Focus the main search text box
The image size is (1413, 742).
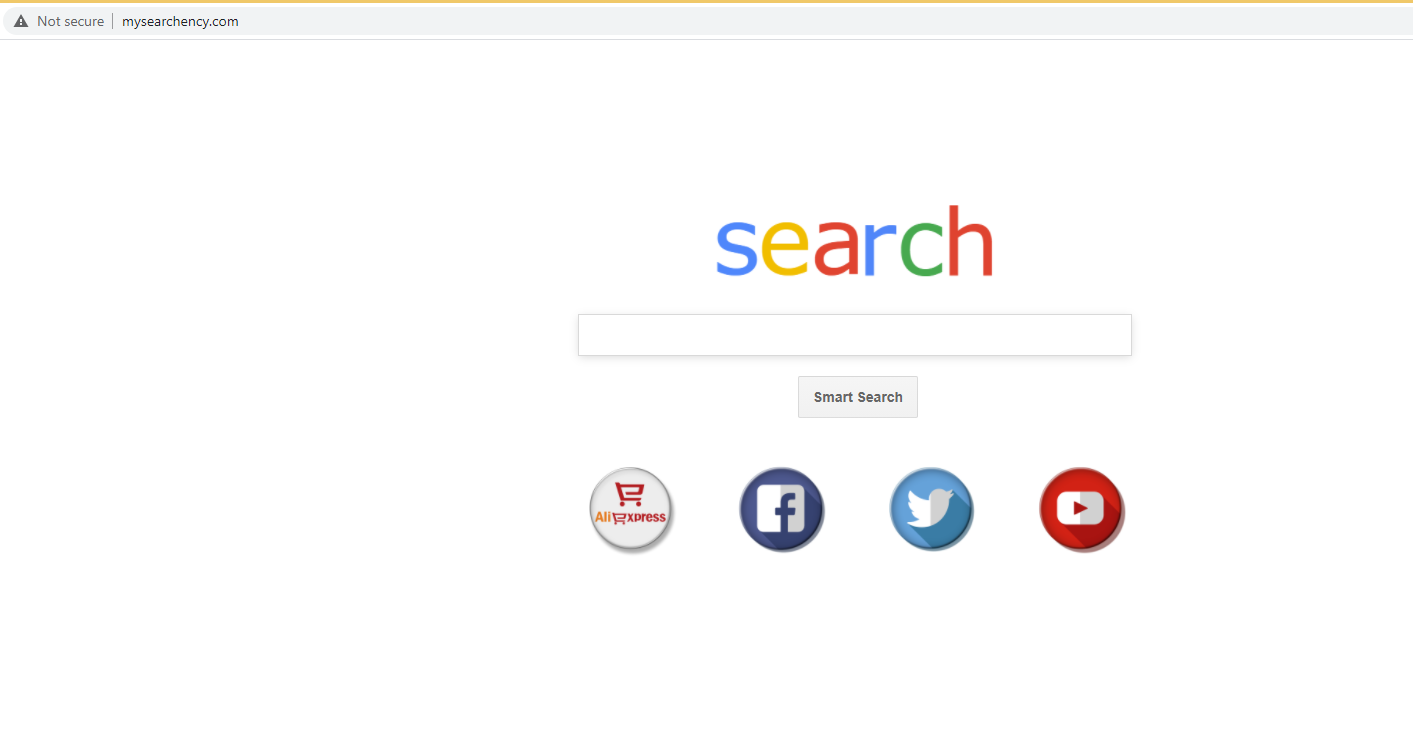(854, 335)
